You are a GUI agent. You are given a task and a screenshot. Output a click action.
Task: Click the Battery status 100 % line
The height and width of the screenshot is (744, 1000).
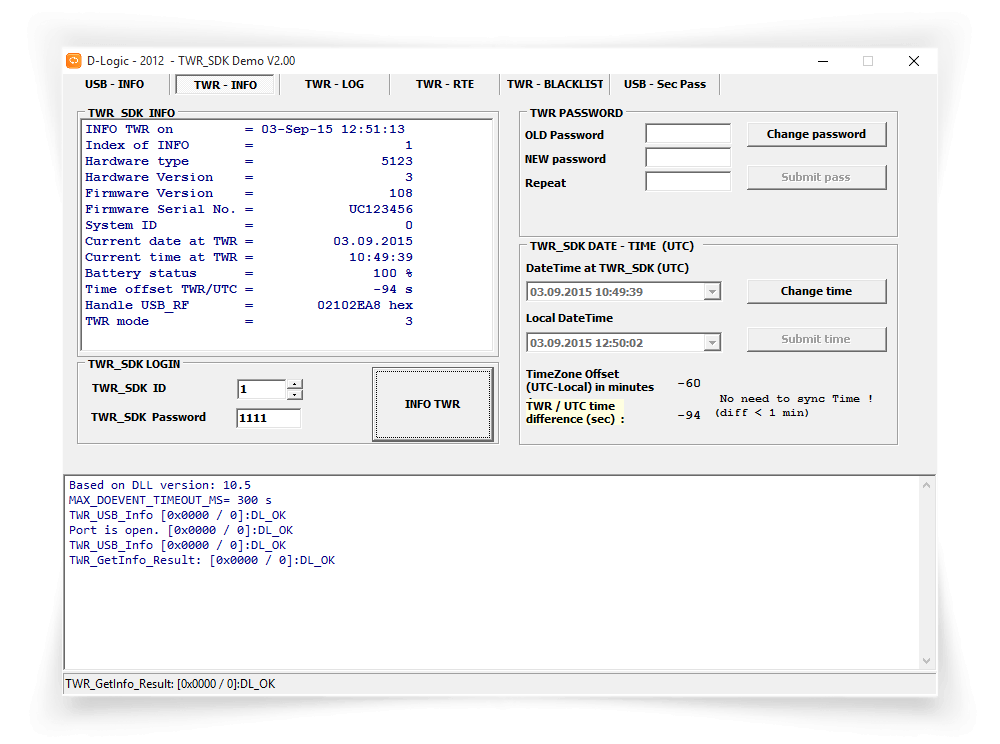coord(249,273)
